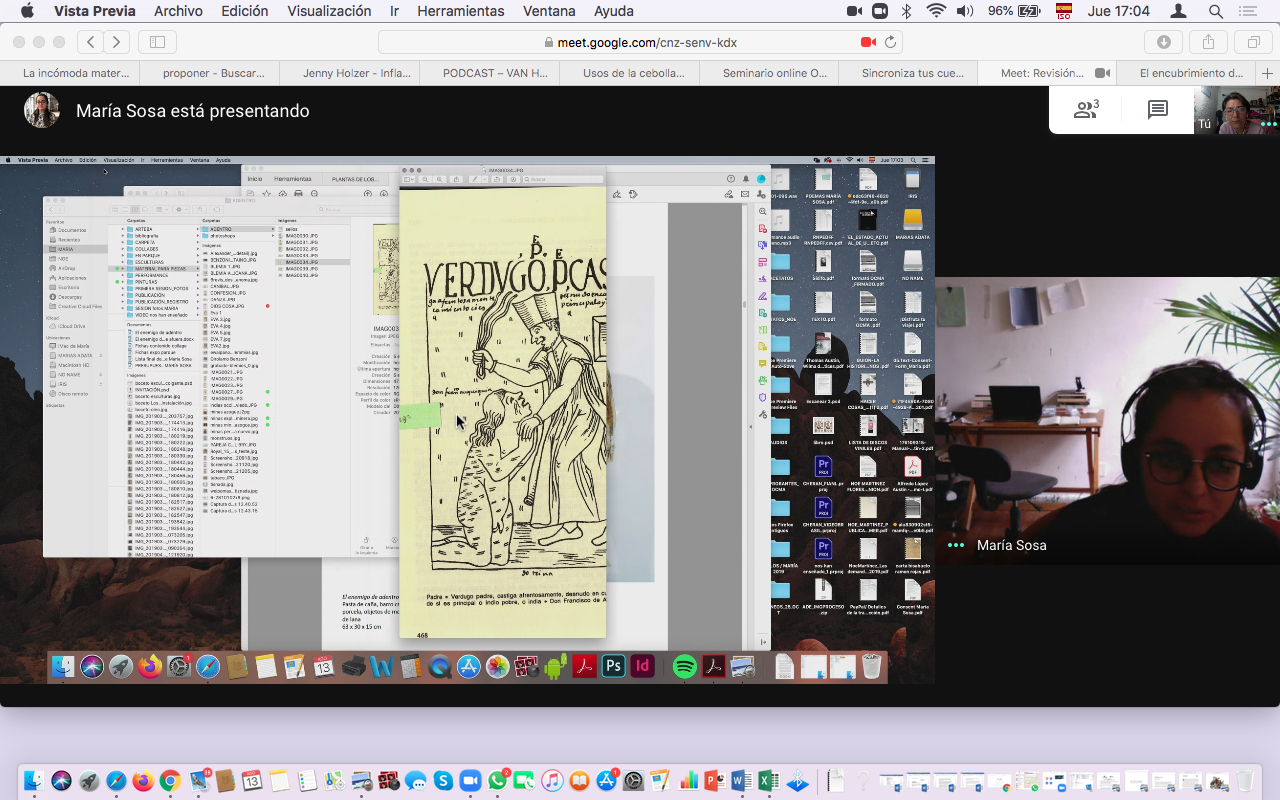1280x800 pixels.
Task: Click María Sosa's presenter avatar
Action: (x=42, y=110)
